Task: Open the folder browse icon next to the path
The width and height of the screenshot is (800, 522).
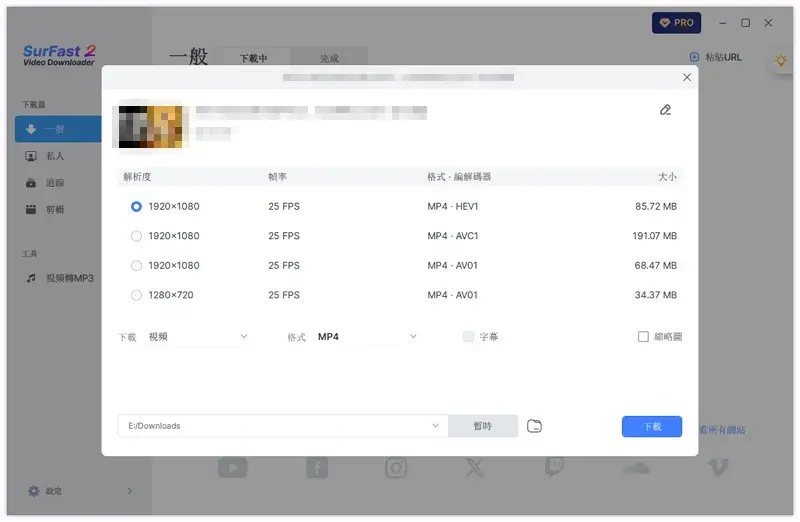Action: pos(535,426)
